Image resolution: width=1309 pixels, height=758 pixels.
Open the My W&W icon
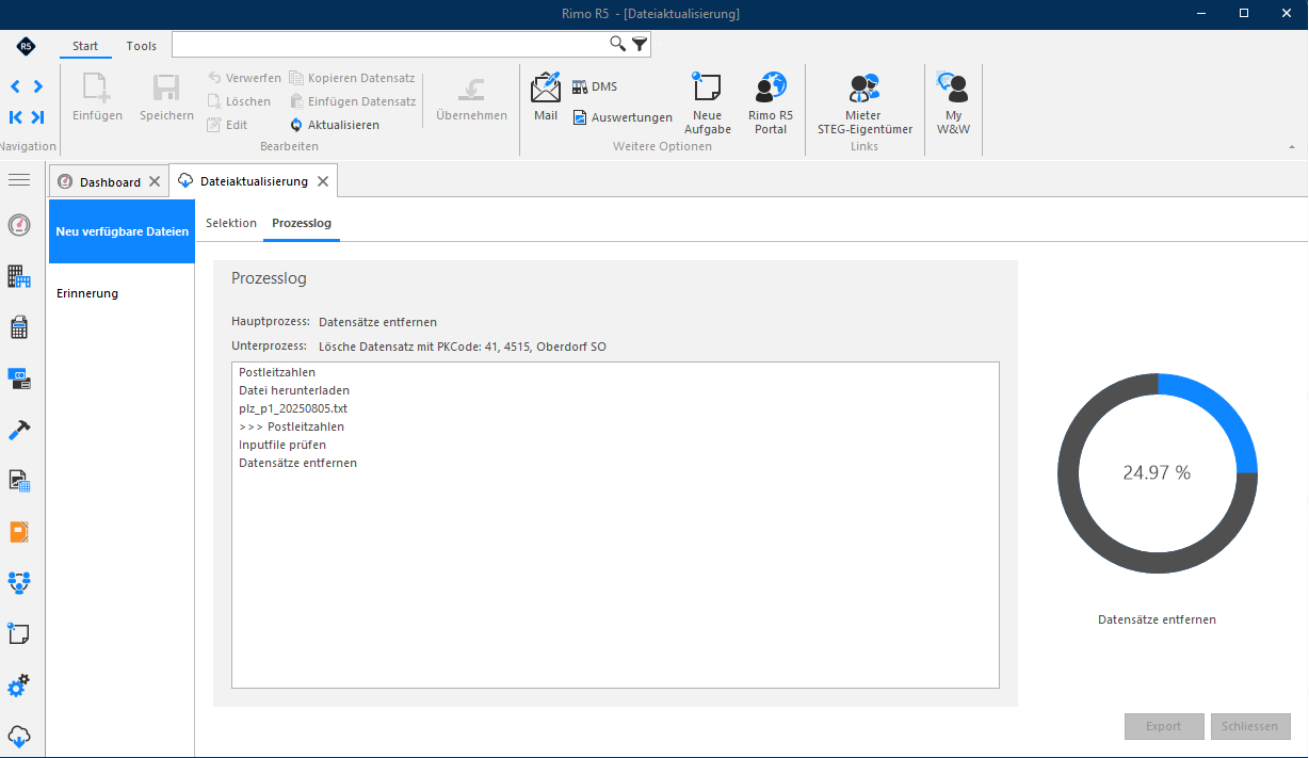[x=953, y=103]
